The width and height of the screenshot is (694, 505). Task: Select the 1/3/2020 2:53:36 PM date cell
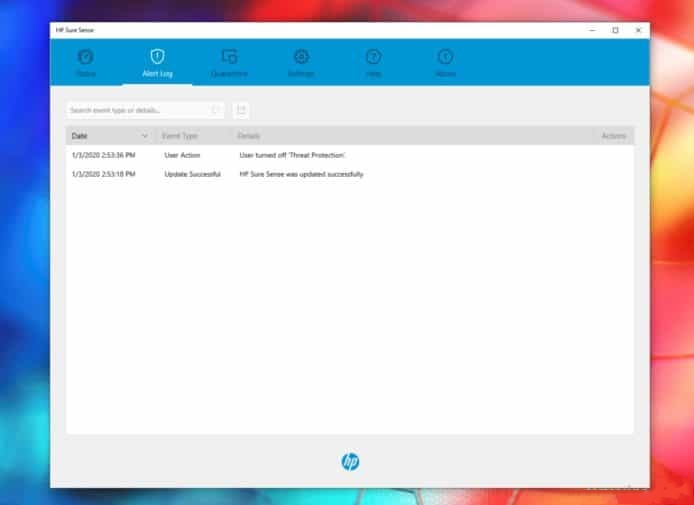tap(104, 155)
